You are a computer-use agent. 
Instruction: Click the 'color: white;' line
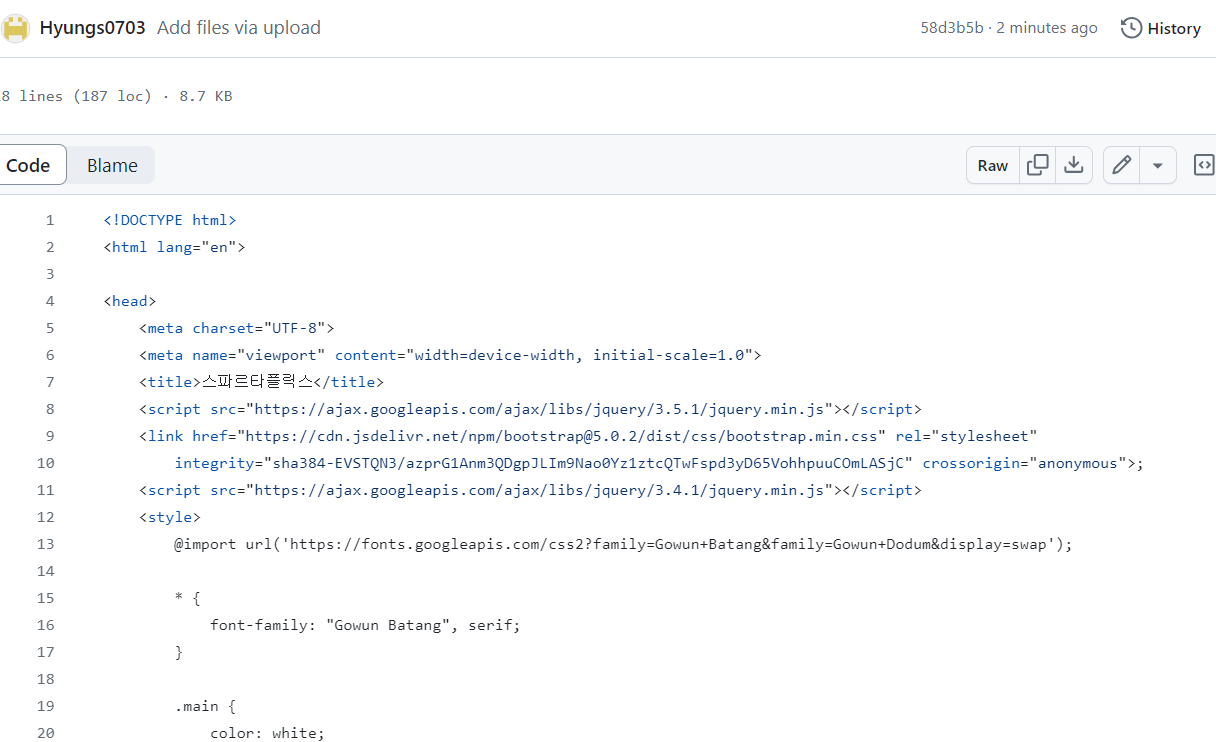tap(268, 733)
